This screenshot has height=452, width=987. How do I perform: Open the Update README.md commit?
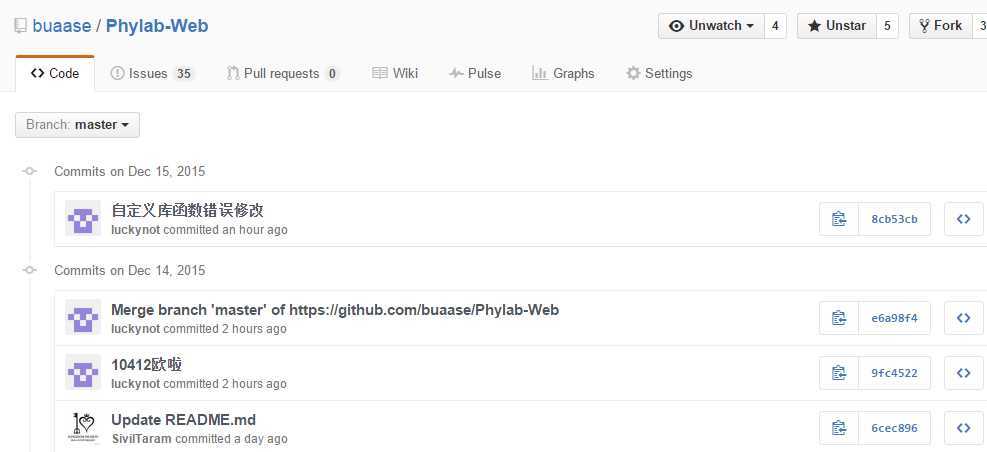pos(184,419)
